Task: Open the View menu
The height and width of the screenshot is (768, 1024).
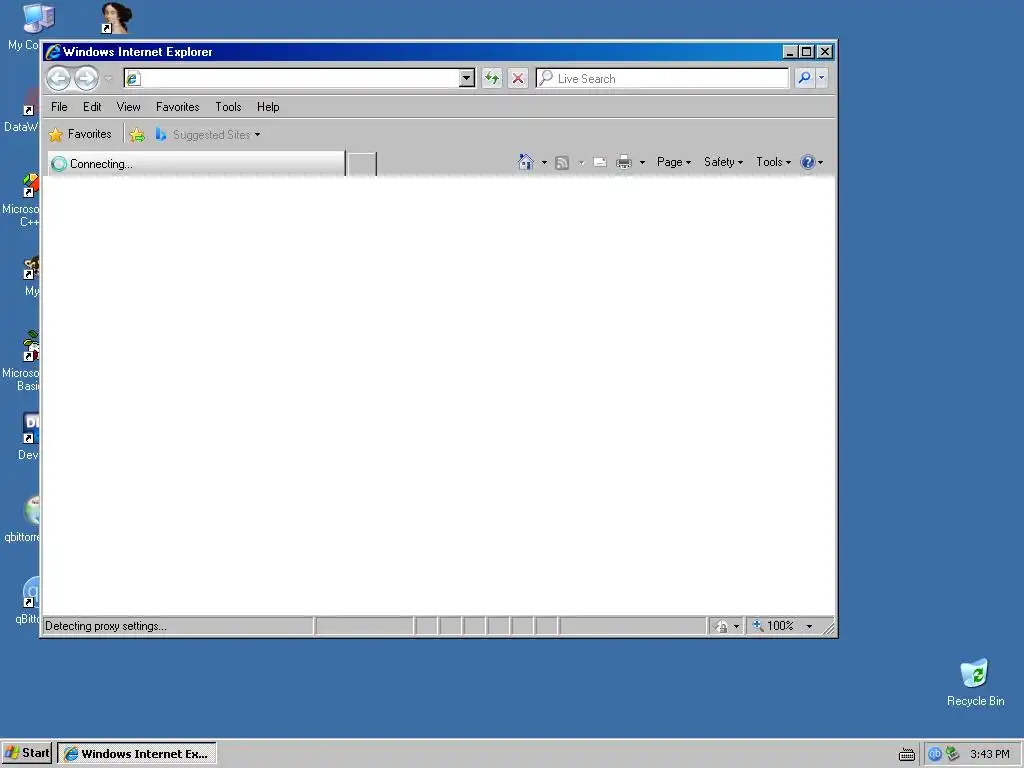Action: pyautogui.click(x=129, y=107)
